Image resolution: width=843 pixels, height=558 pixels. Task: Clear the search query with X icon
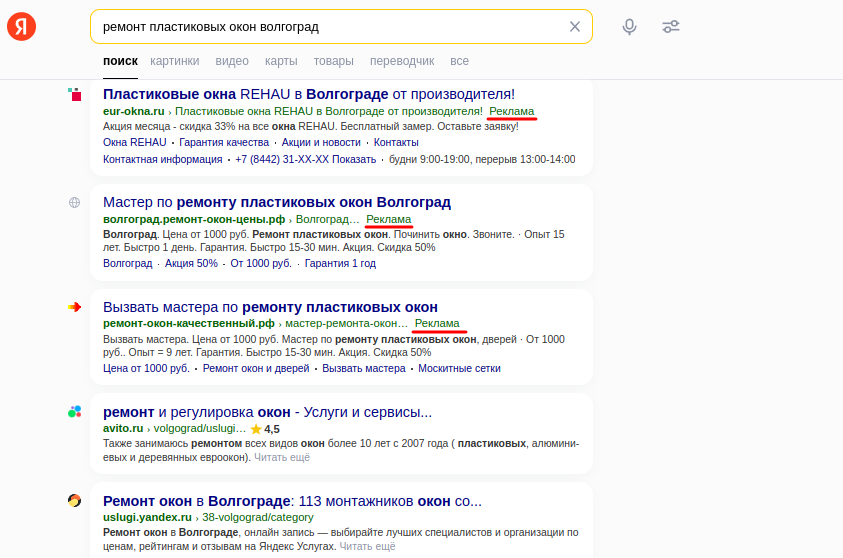(575, 26)
